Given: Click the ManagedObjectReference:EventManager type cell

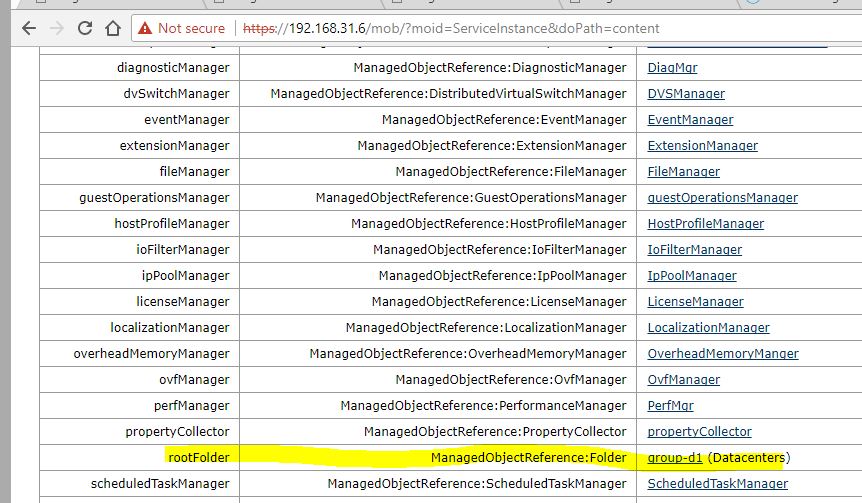Looking at the screenshot, I should click(x=438, y=119).
